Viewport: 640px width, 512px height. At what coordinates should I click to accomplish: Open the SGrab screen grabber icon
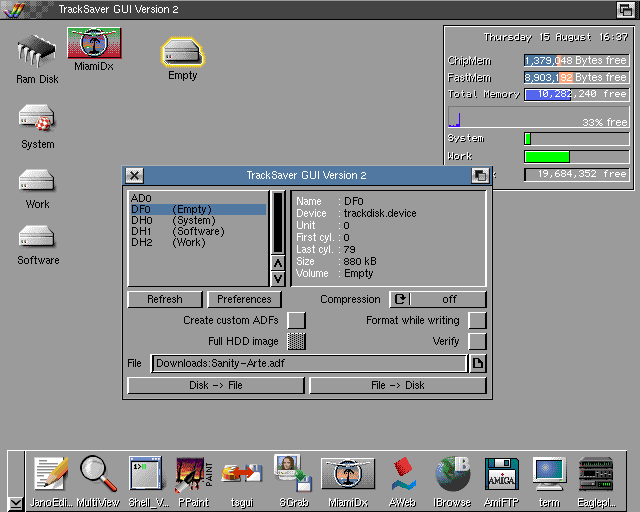click(x=291, y=474)
